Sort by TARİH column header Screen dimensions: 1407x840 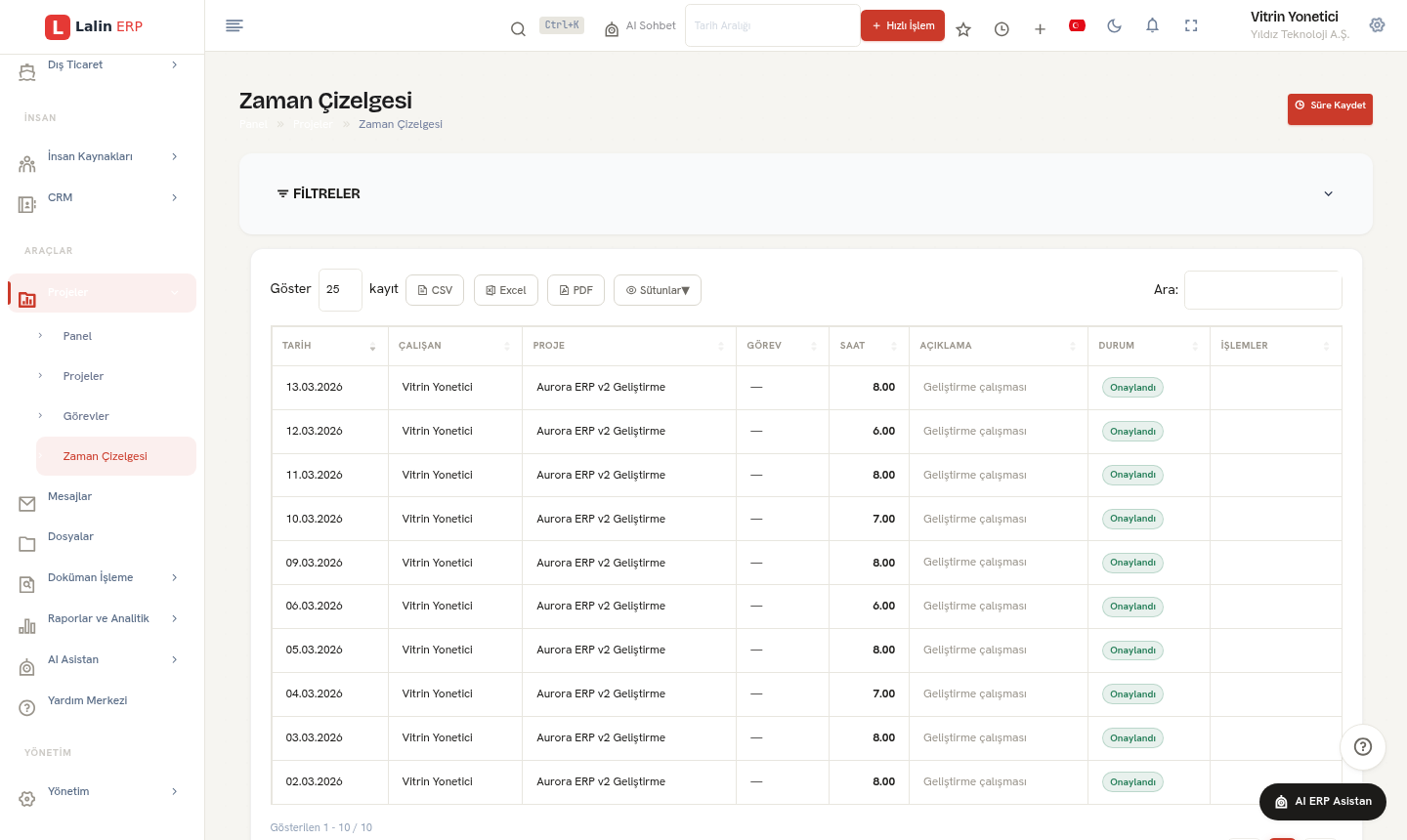coord(329,346)
